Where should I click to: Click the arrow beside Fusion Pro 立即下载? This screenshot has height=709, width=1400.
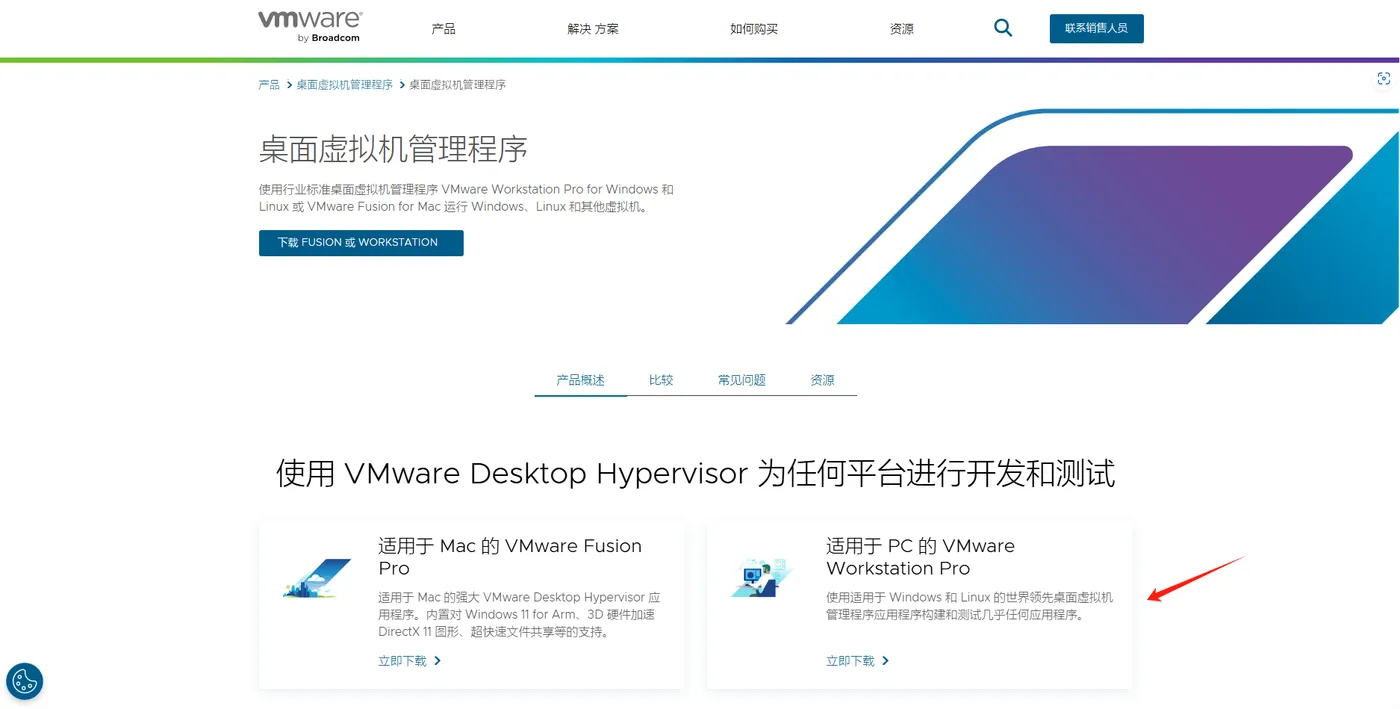[437, 661]
